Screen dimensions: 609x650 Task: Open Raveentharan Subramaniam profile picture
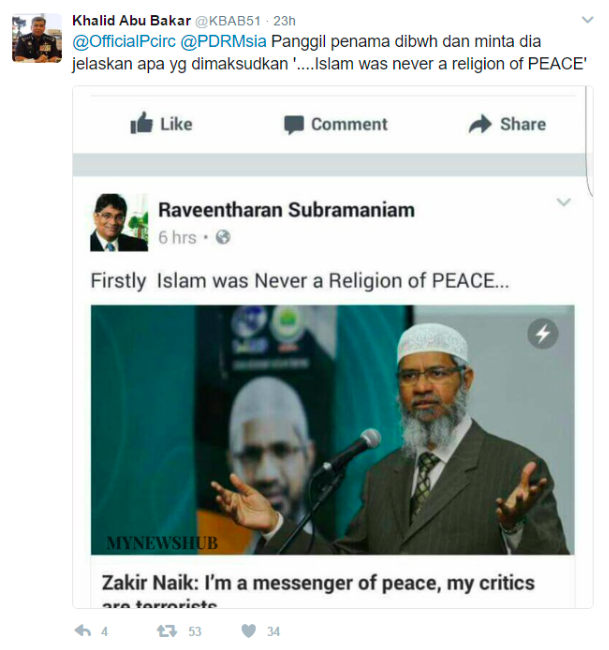pyautogui.click(x=119, y=222)
